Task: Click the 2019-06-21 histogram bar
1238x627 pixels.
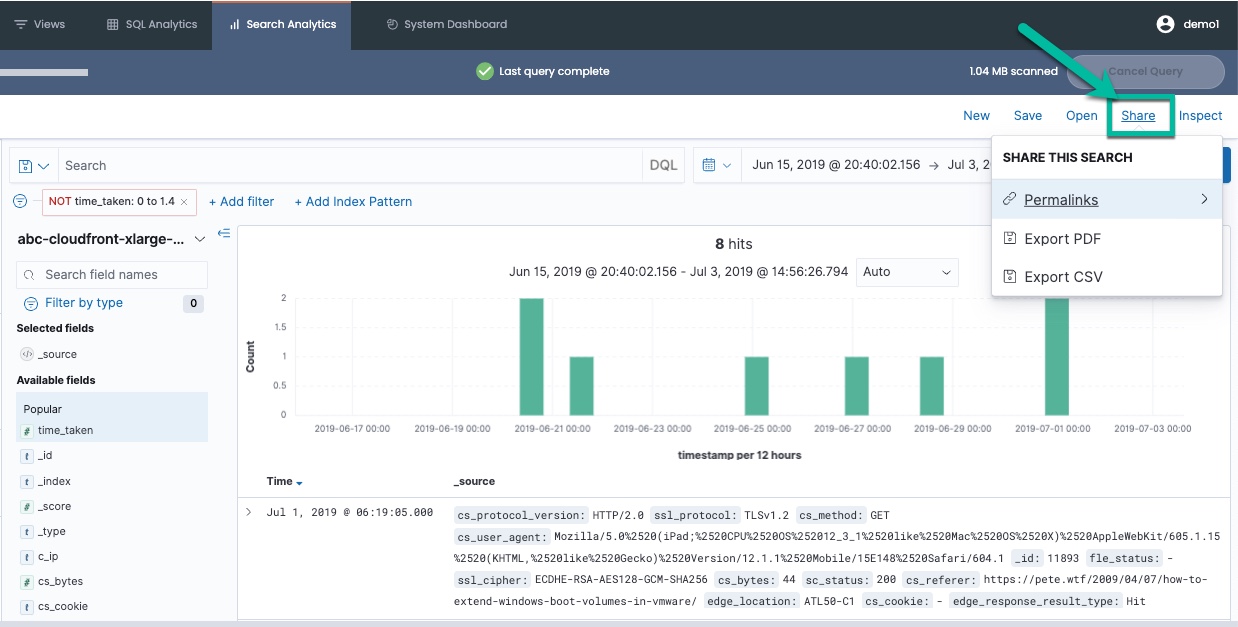Action: [532, 356]
